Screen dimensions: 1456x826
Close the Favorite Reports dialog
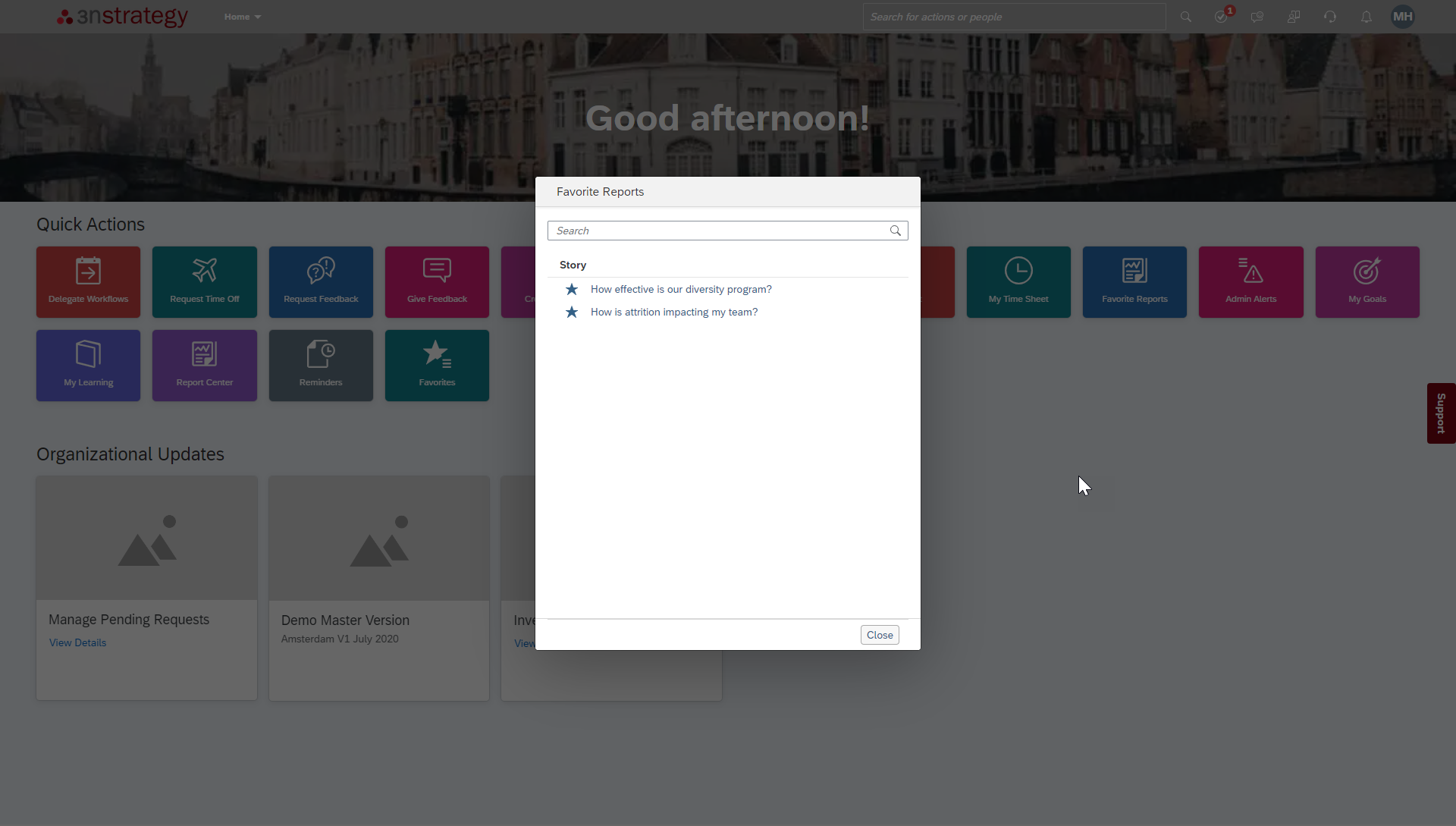click(880, 635)
